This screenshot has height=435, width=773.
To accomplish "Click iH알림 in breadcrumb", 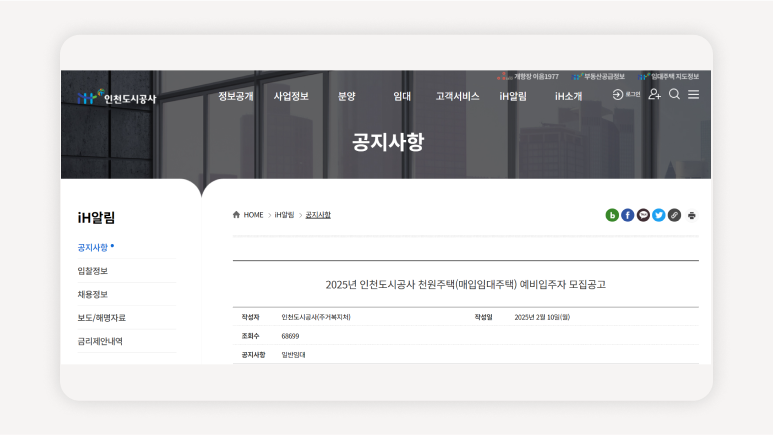I will pyautogui.click(x=284, y=215).
